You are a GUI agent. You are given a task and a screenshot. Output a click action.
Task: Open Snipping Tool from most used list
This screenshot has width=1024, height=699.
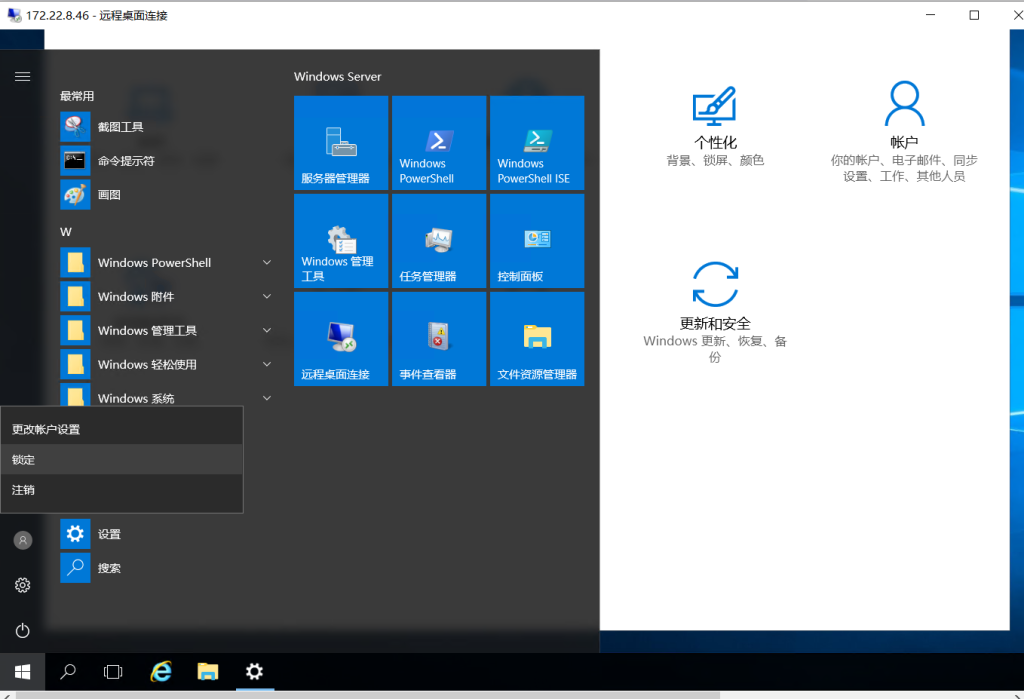(x=120, y=127)
